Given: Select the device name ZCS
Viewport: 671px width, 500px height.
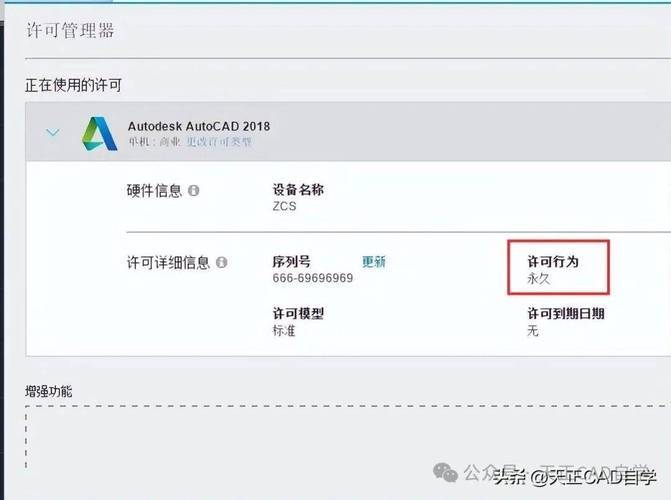Looking at the screenshot, I should 285,206.
